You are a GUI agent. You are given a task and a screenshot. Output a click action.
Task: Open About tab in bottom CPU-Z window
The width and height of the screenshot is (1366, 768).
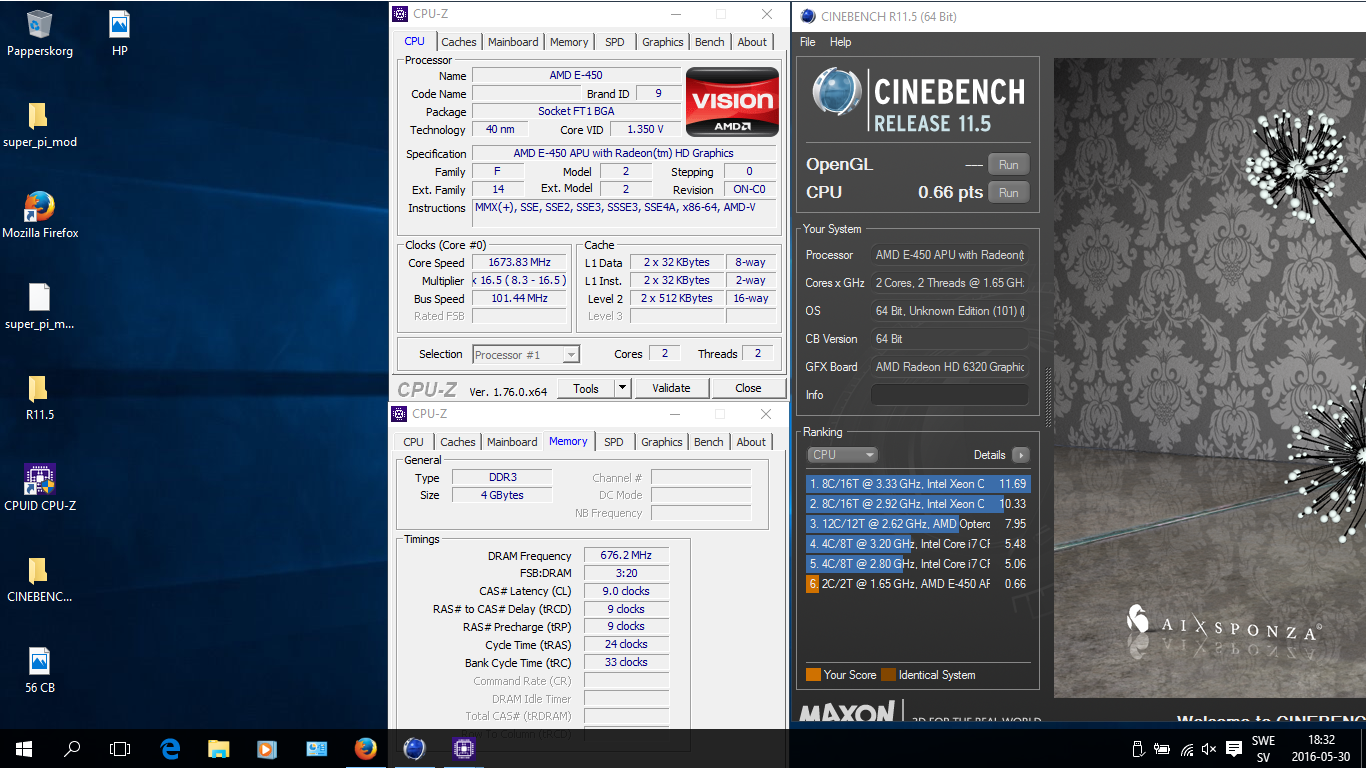click(x=751, y=442)
